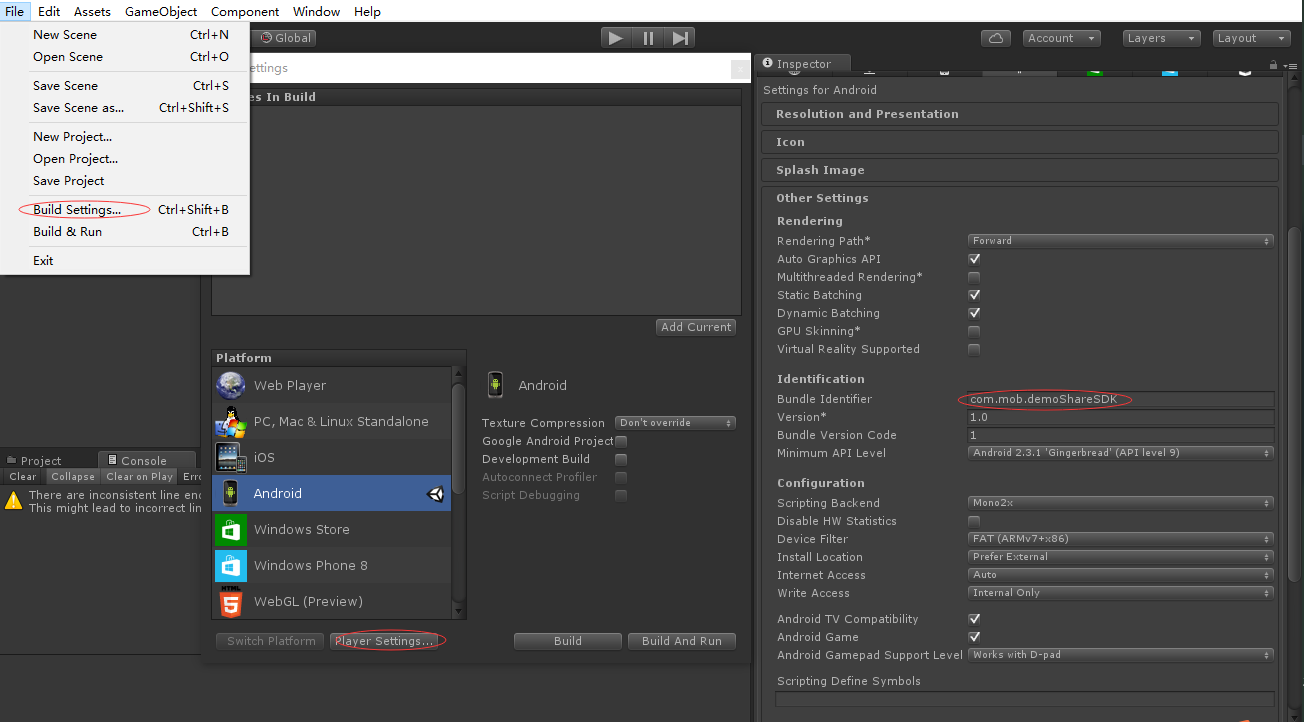Expand the Icon settings section
The width and height of the screenshot is (1304, 722).
pos(1020,142)
